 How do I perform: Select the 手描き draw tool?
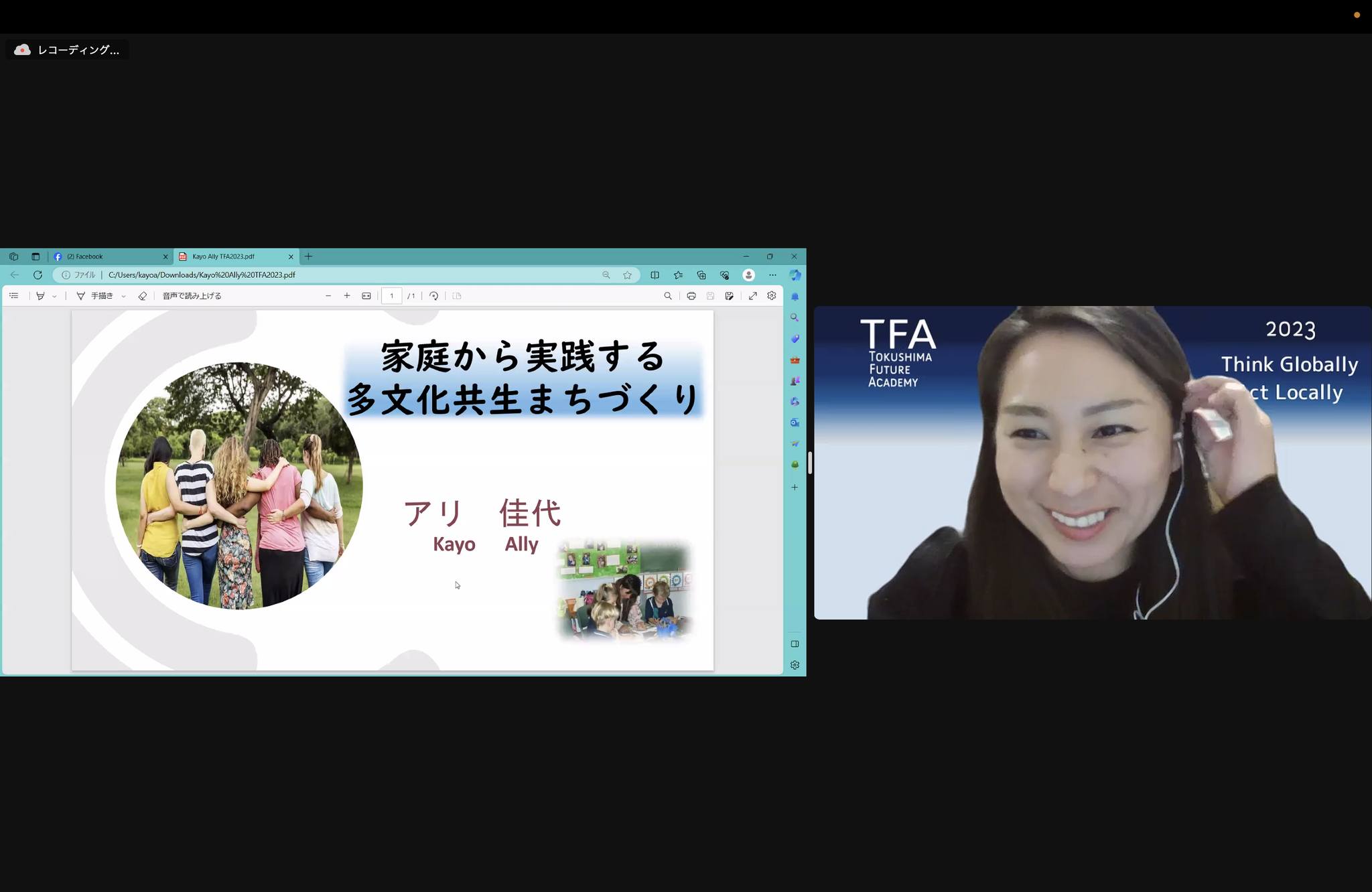(95, 295)
